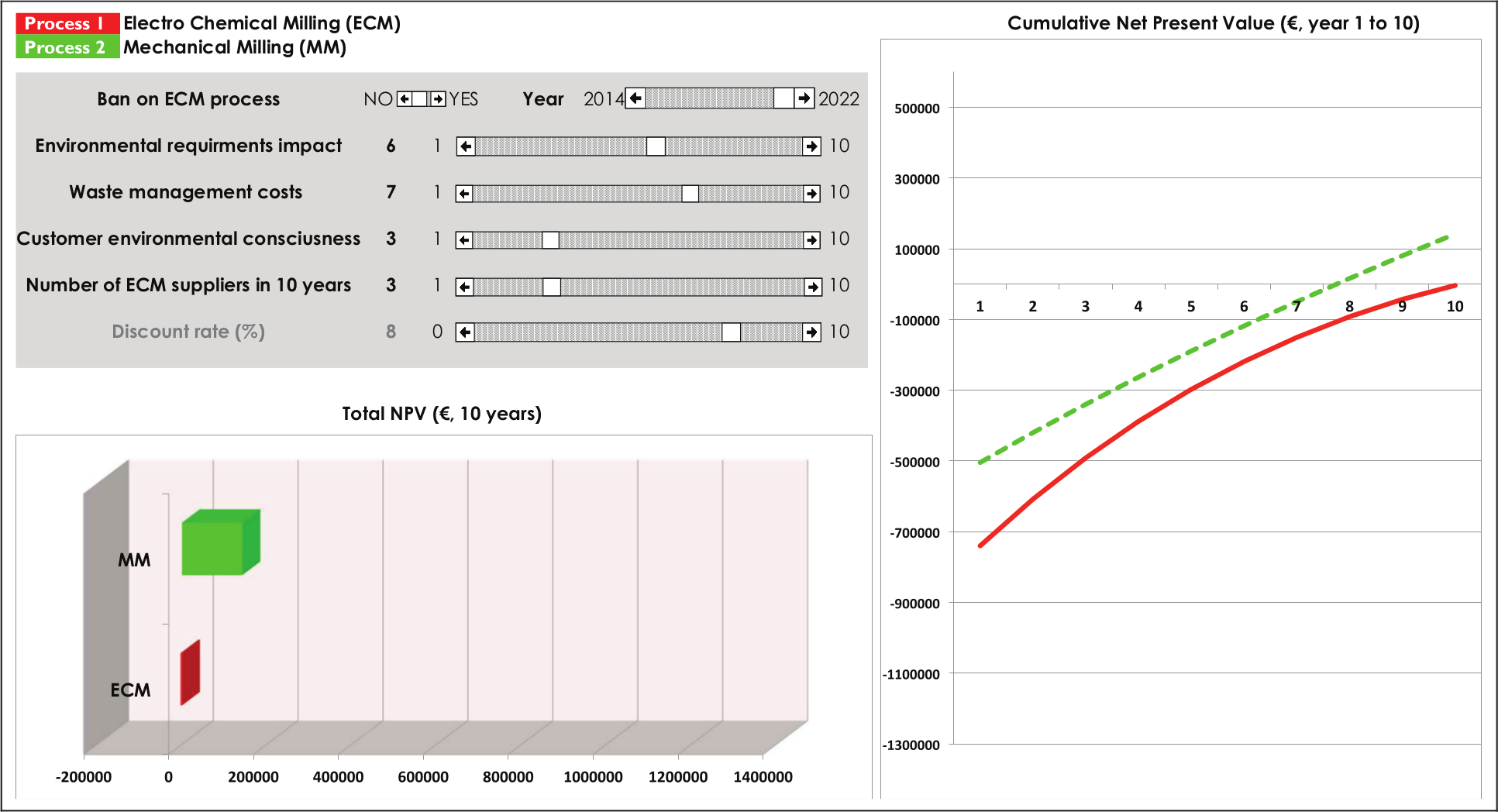Image resolution: width=1498 pixels, height=812 pixels.
Task: Click Waste management costs slider thumb
Action: click(690, 193)
